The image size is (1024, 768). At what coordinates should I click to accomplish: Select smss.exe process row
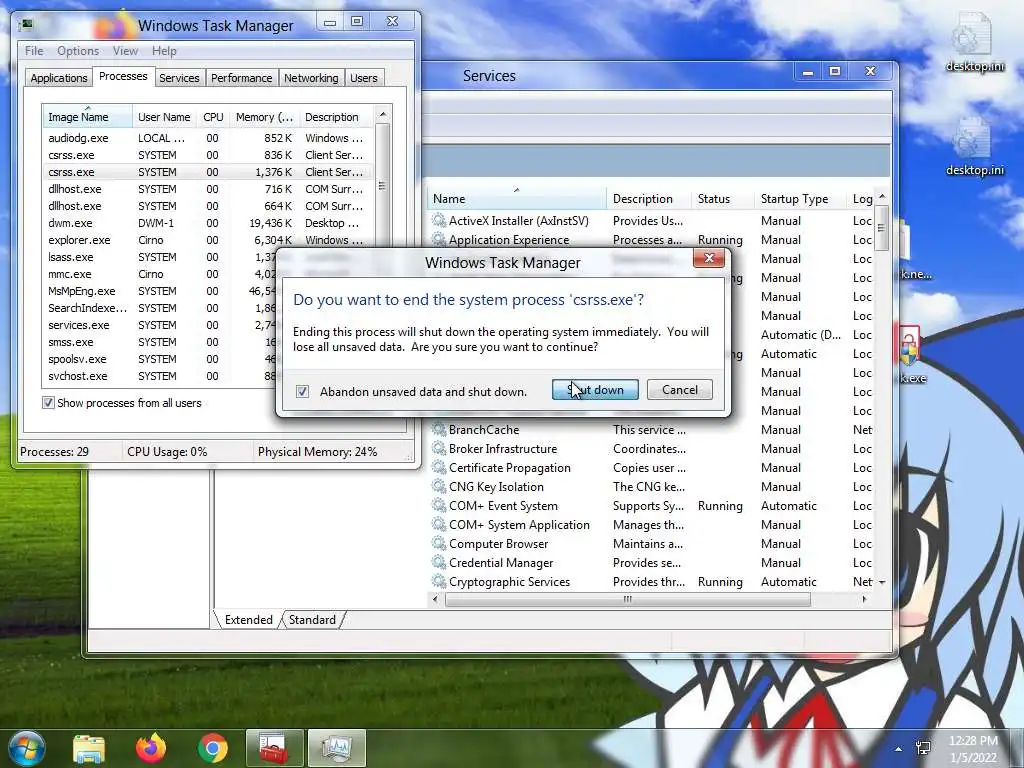point(159,342)
